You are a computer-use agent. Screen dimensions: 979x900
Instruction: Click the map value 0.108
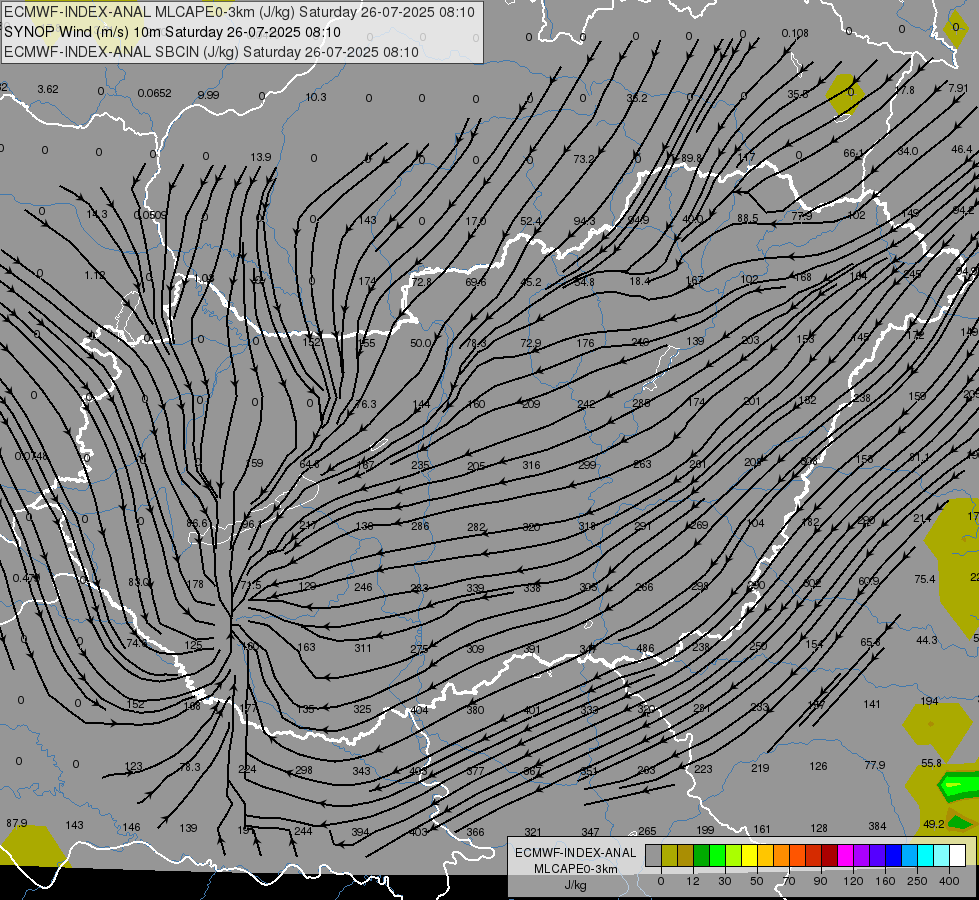coord(795,33)
